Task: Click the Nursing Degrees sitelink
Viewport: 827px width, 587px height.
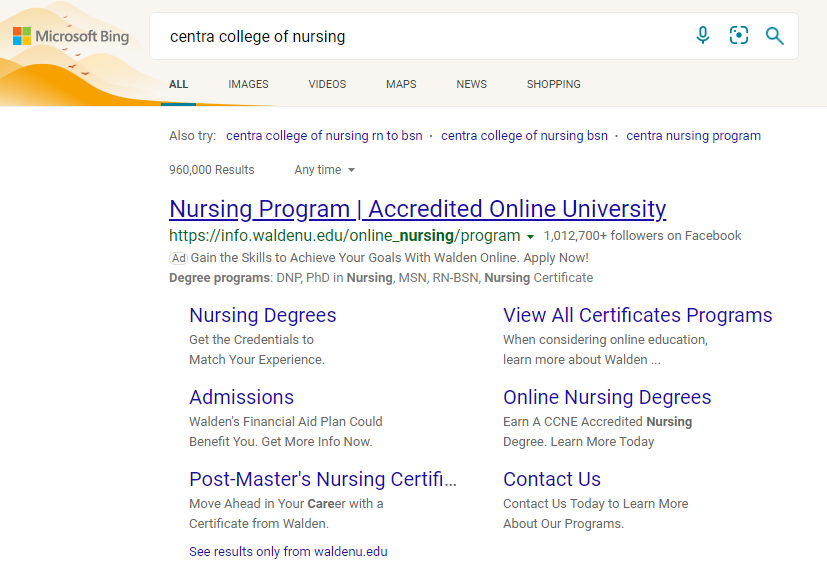Action: pos(262,315)
